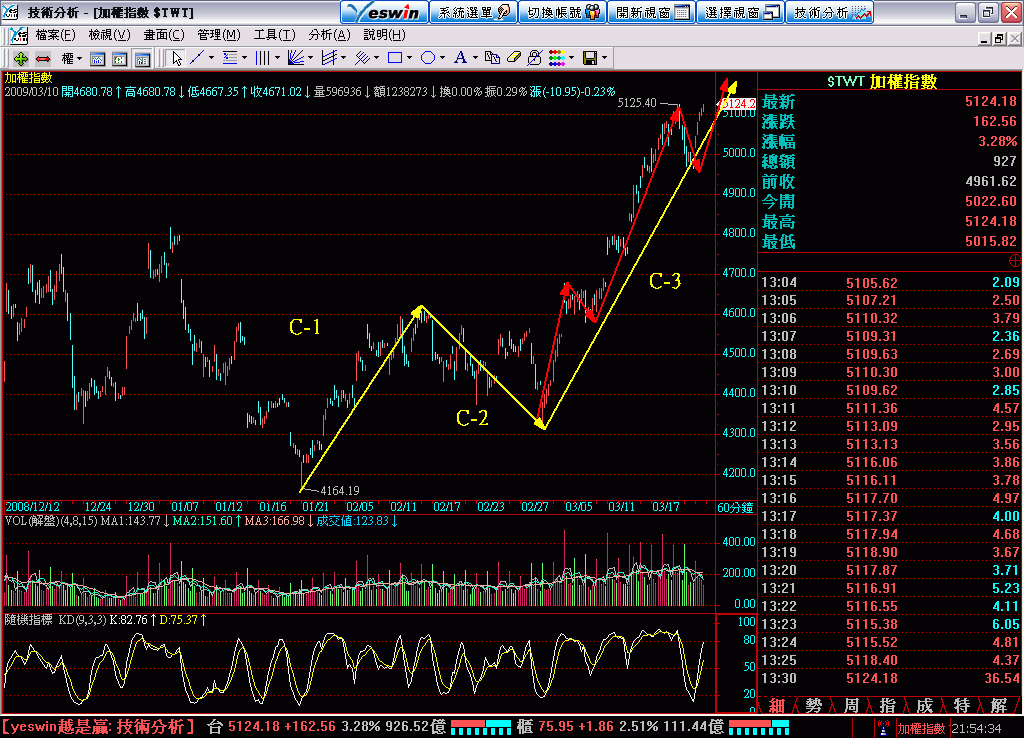Switch to the 特 tab
This screenshot has height=738, width=1024.
(962, 705)
